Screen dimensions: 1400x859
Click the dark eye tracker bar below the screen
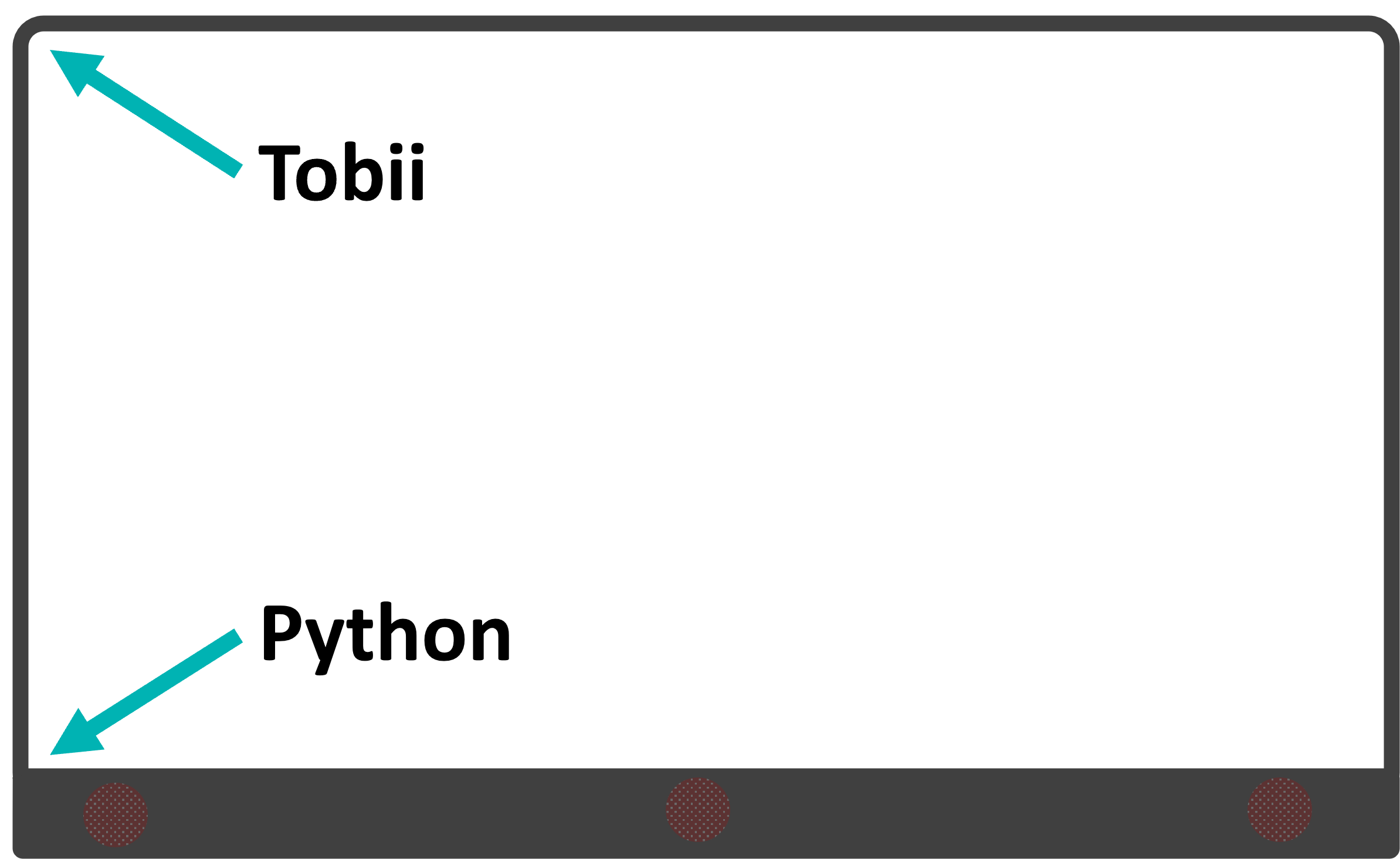706,813
